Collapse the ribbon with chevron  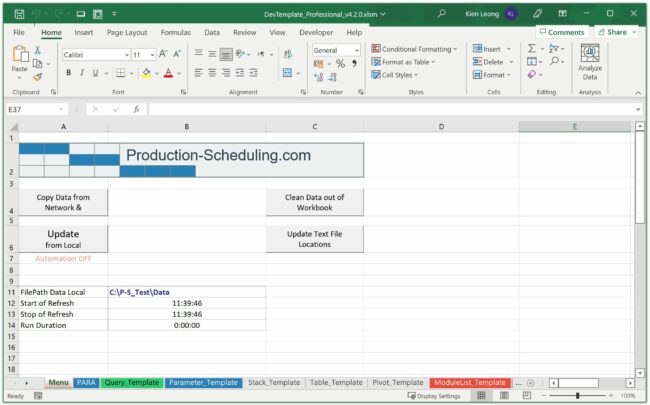pos(638,93)
